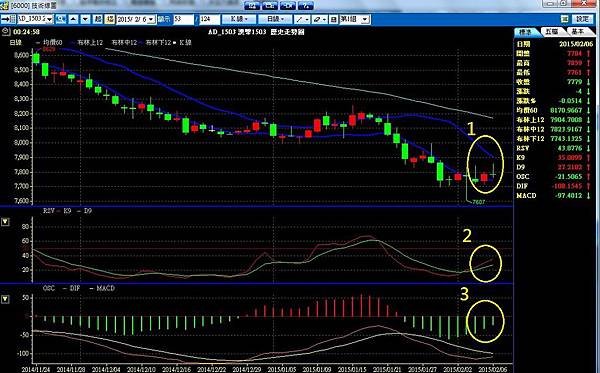This screenshot has height=373, width=600.
Task: Collapse the OSC DIF MACD indicator pane
Action: tap(5, 299)
